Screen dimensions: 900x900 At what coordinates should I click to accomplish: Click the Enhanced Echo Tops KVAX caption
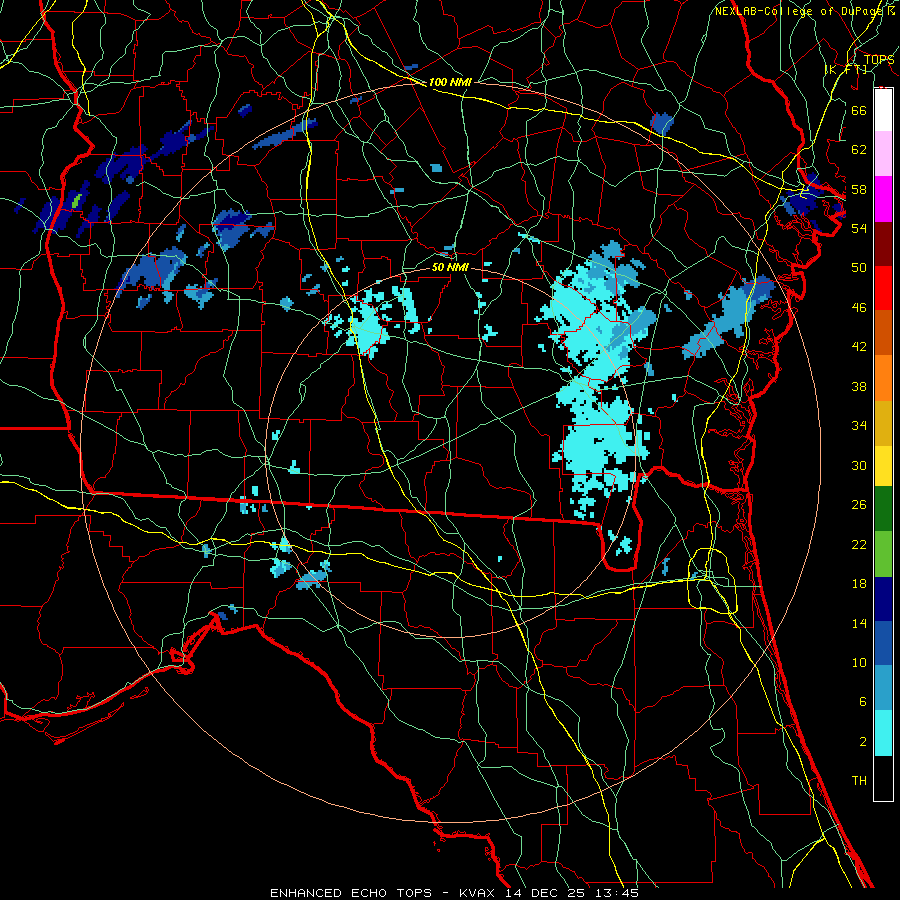coord(454,893)
